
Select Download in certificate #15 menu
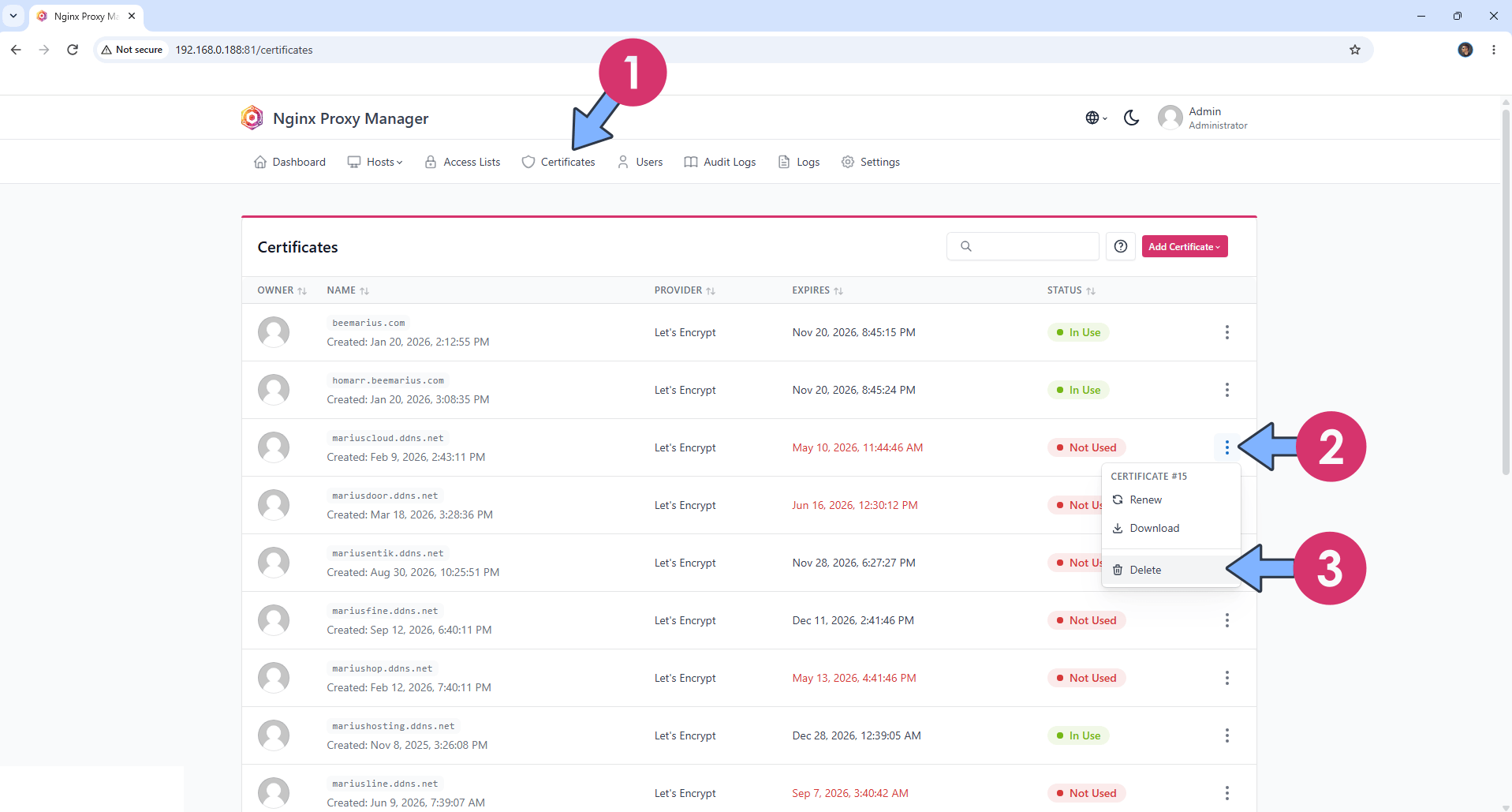[1171, 528]
